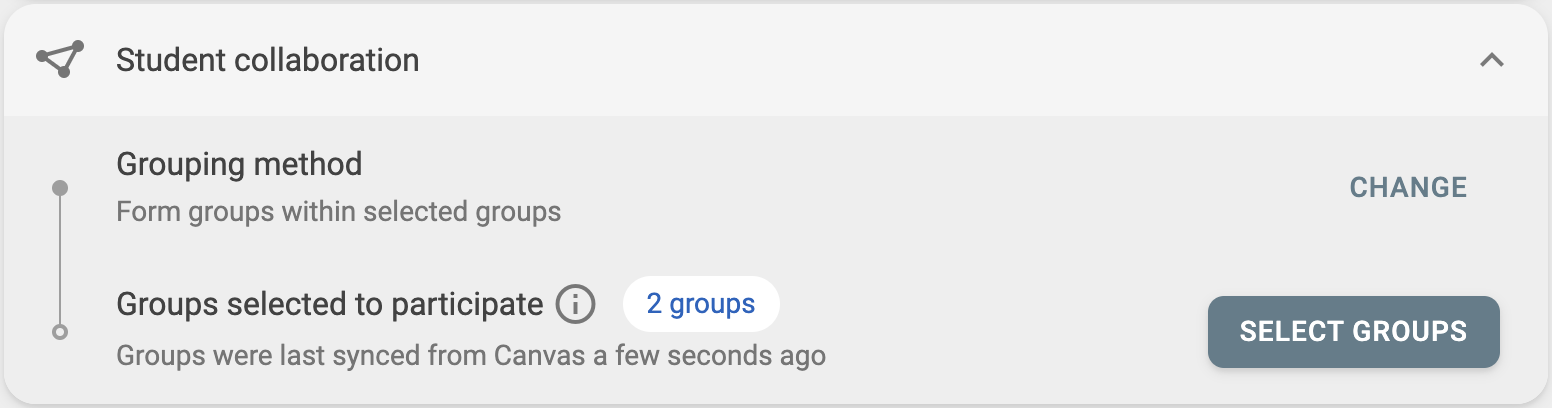This screenshot has width=1552, height=408.
Task: Click 'Form groups within selected groups' description
Action: click(x=338, y=212)
